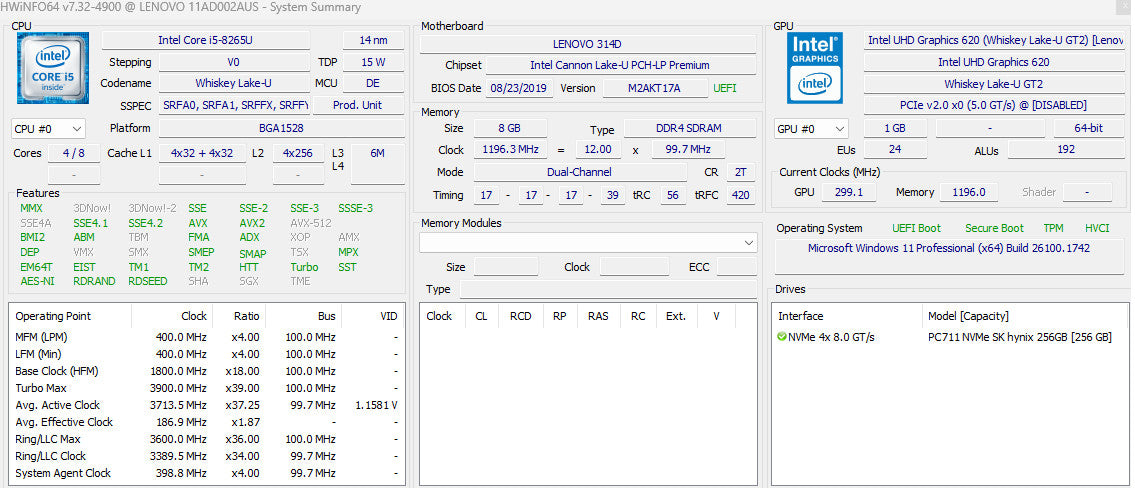Screen dimensions: 1135x488
Task: Click the RDSEED feature label
Action: tap(148, 281)
